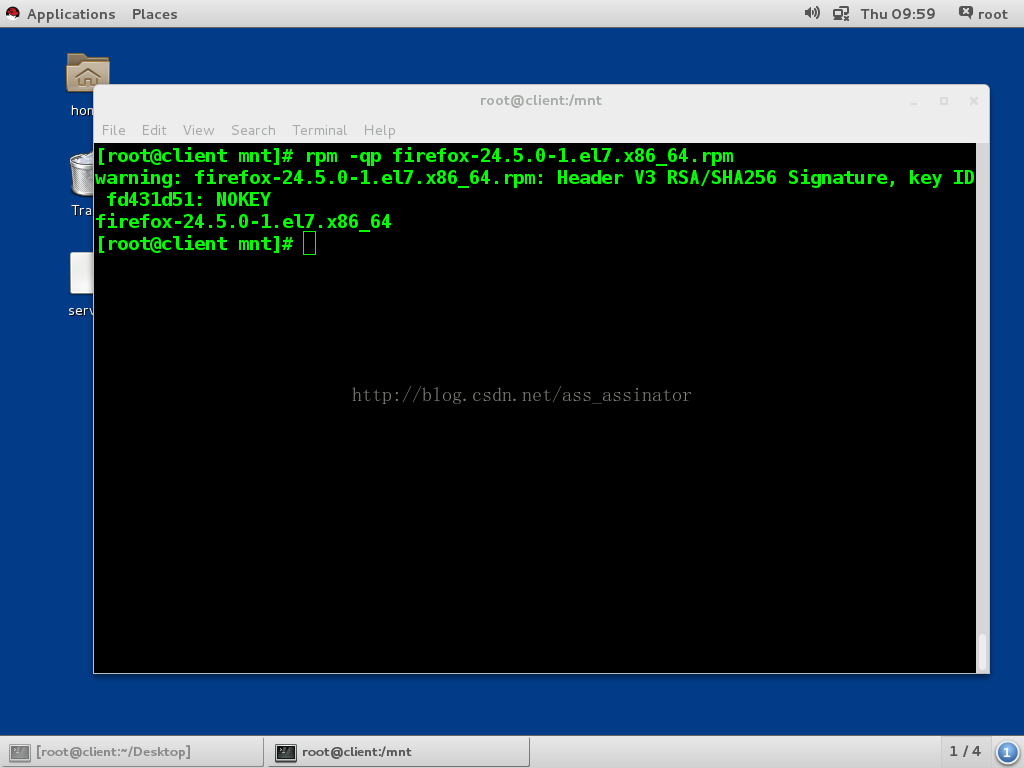
Task: Open the volume speaker icon
Action: tap(812, 13)
